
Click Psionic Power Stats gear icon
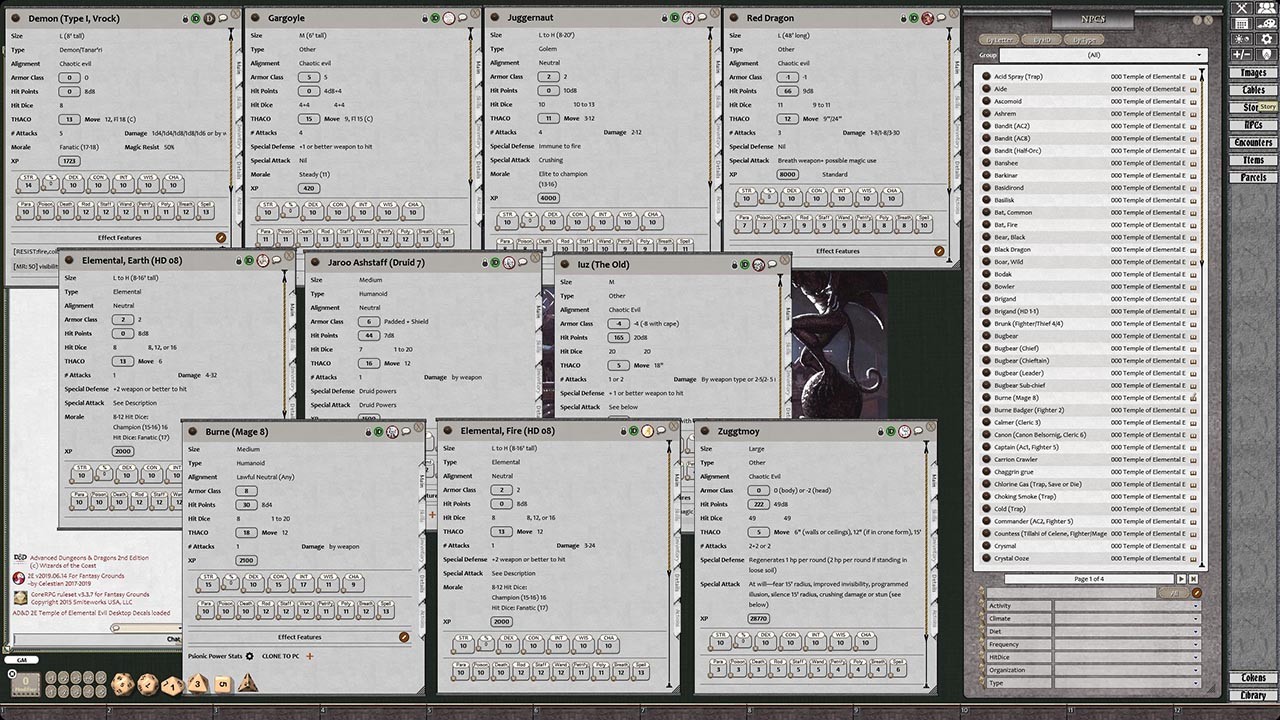250,656
